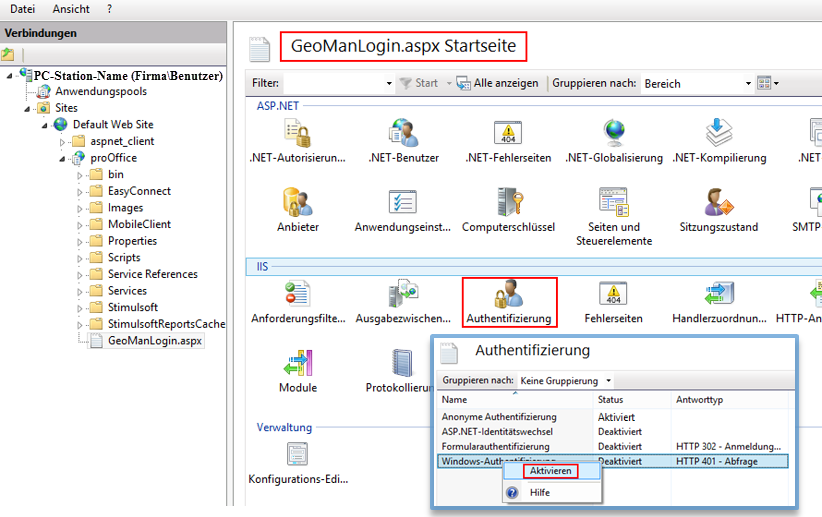Click HTTP 401 - Abfrage cell
The width and height of the screenshot is (822, 517).
pyautogui.click(x=717, y=461)
